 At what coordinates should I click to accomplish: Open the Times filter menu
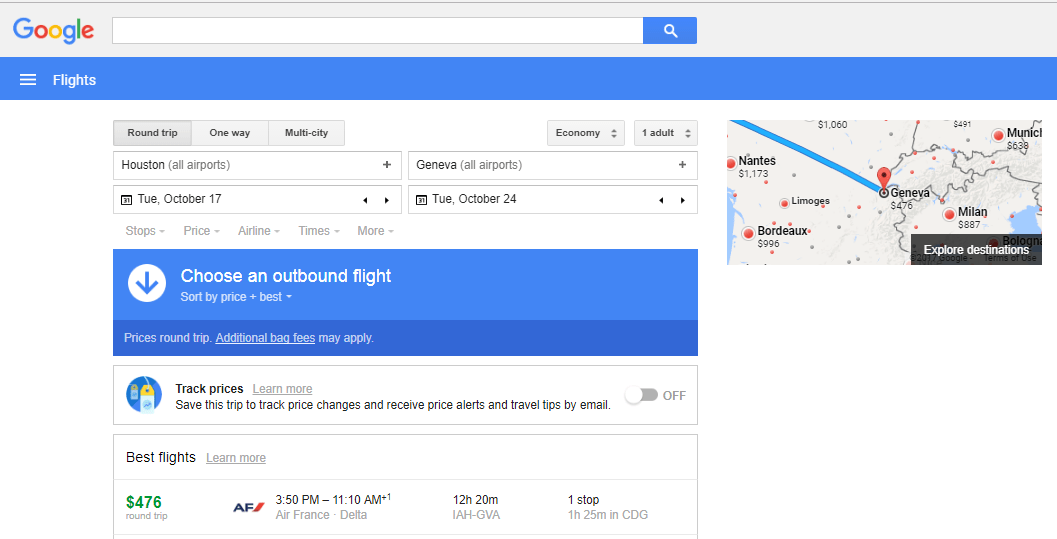pyautogui.click(x=318, y=231)
